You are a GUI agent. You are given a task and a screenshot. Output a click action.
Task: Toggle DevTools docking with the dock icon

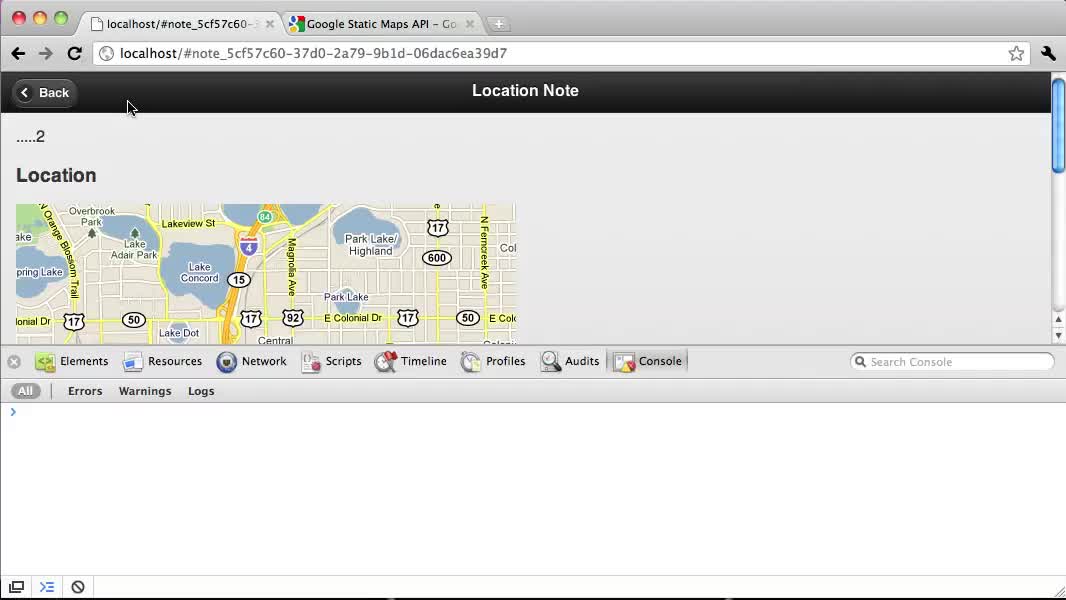pos(16,587)
